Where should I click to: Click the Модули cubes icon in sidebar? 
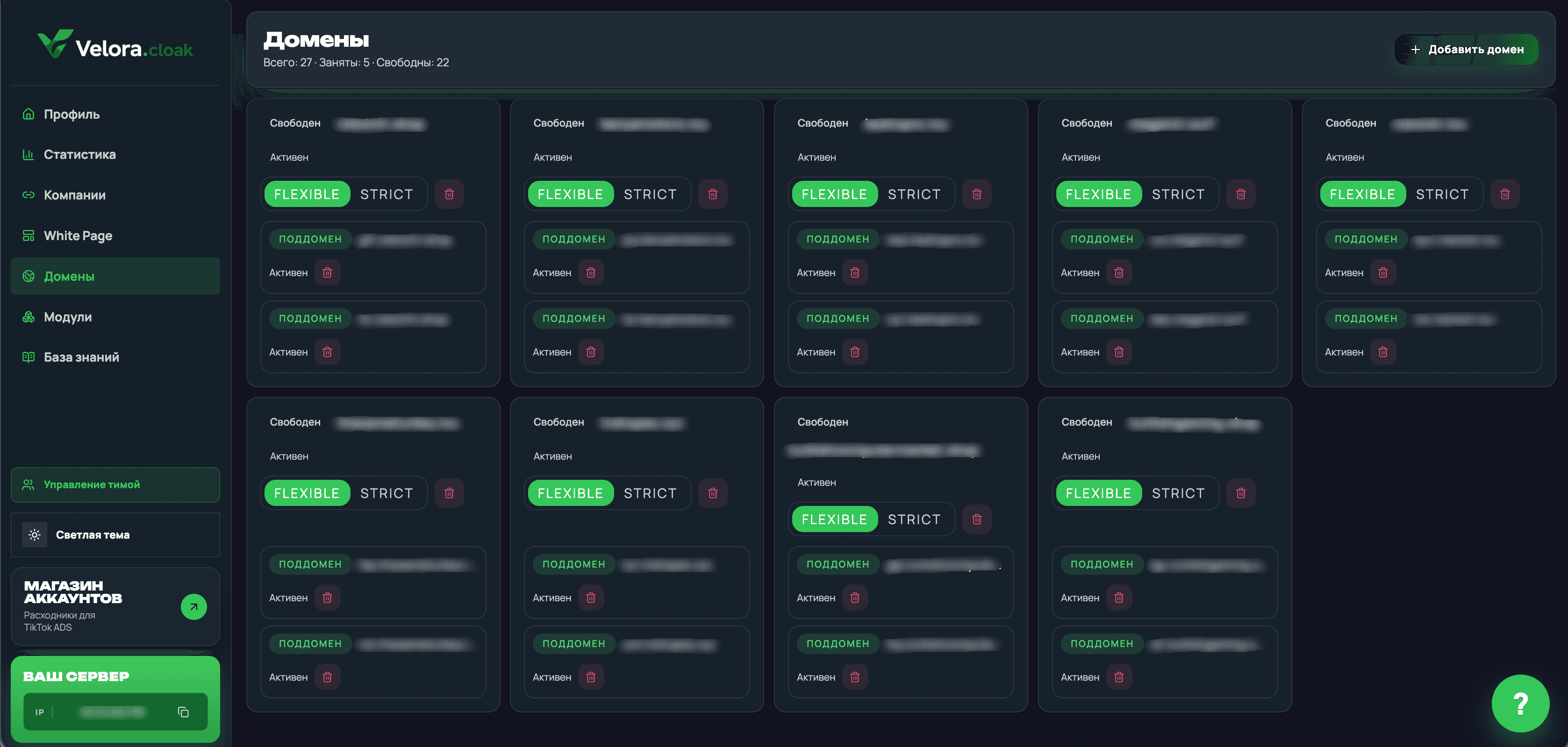(x=28, y=316)
